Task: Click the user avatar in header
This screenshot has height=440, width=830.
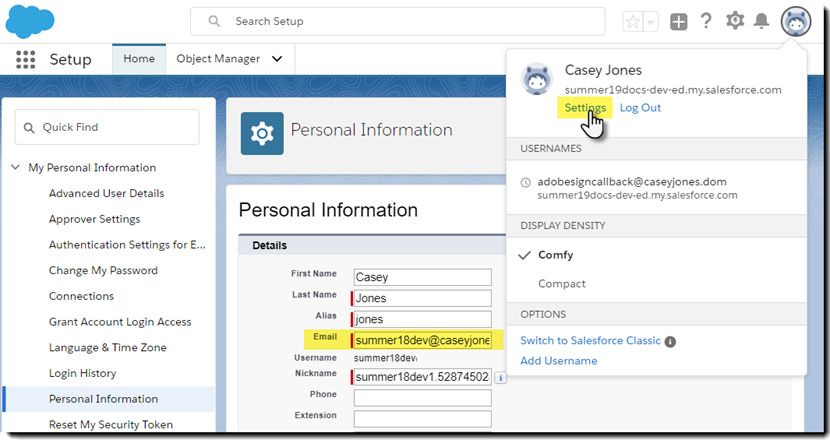Action: tap(796, 22)
